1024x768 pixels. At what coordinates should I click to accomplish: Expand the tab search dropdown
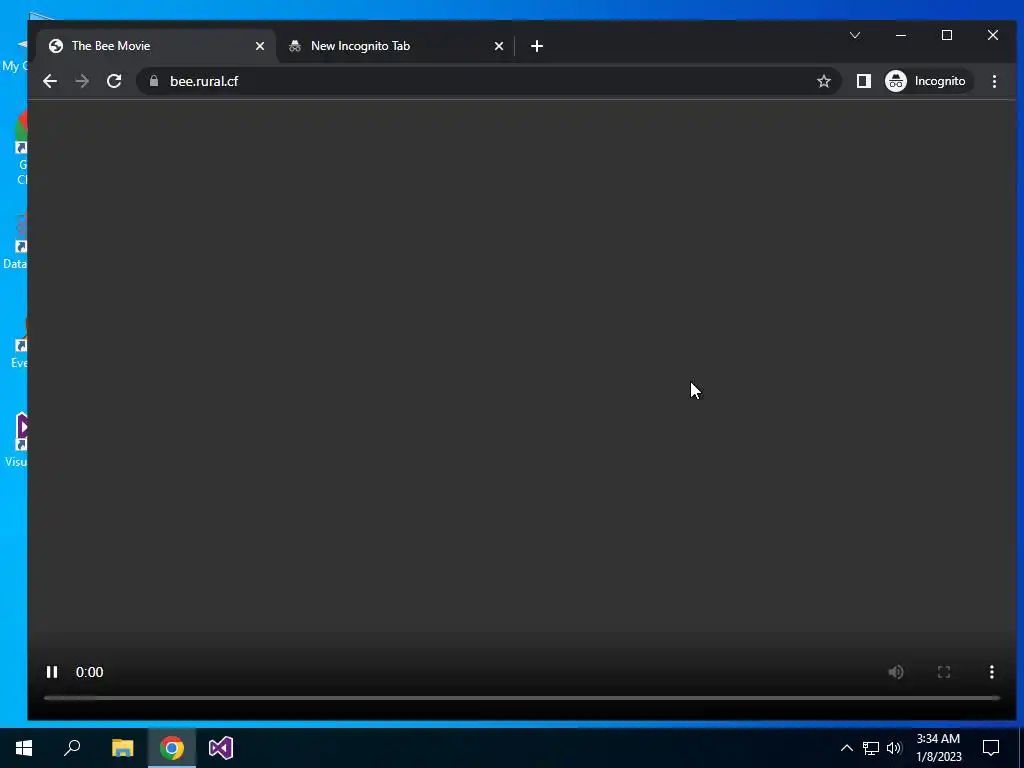[x=855, y=35]
